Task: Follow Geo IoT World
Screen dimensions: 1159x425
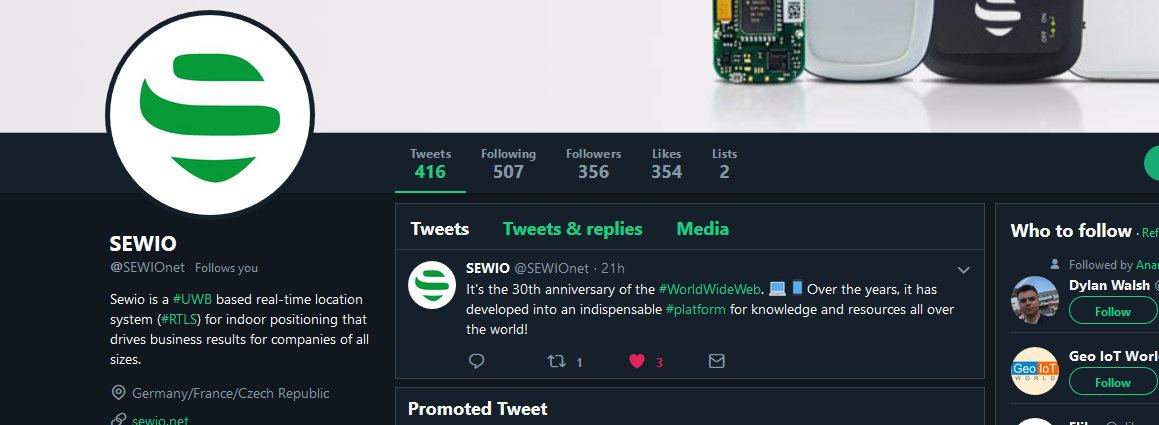Action: point(1112,382)
